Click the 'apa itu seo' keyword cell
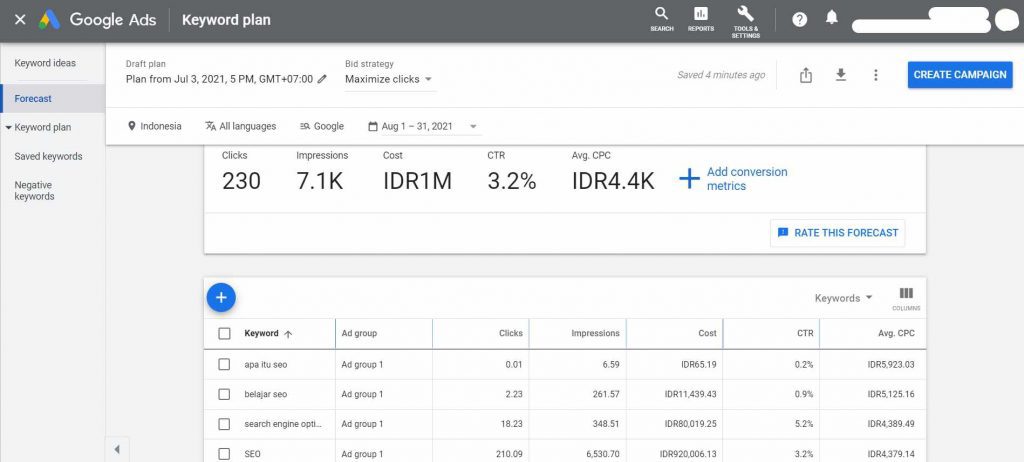The height and width of the screenshot is (462, 1024). point(265,365)
